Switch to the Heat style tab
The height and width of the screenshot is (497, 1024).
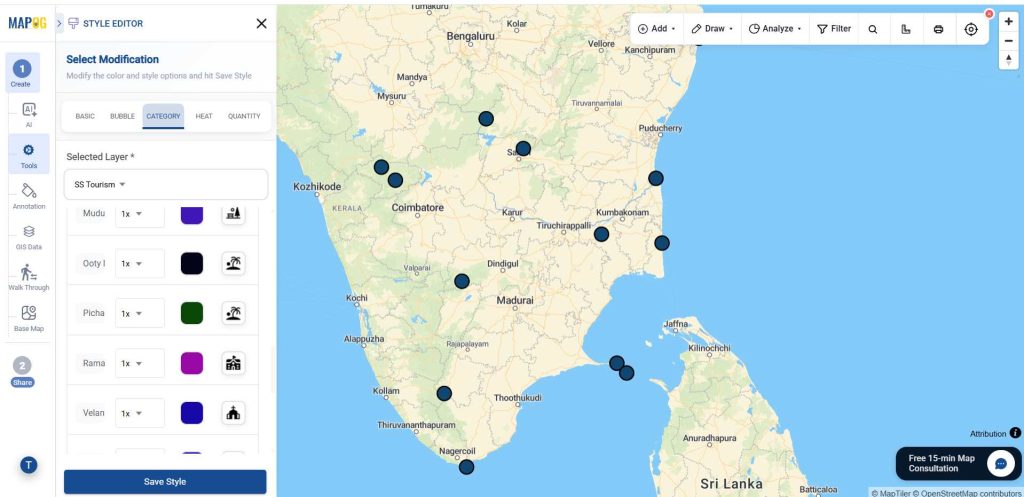coord(204,116)
